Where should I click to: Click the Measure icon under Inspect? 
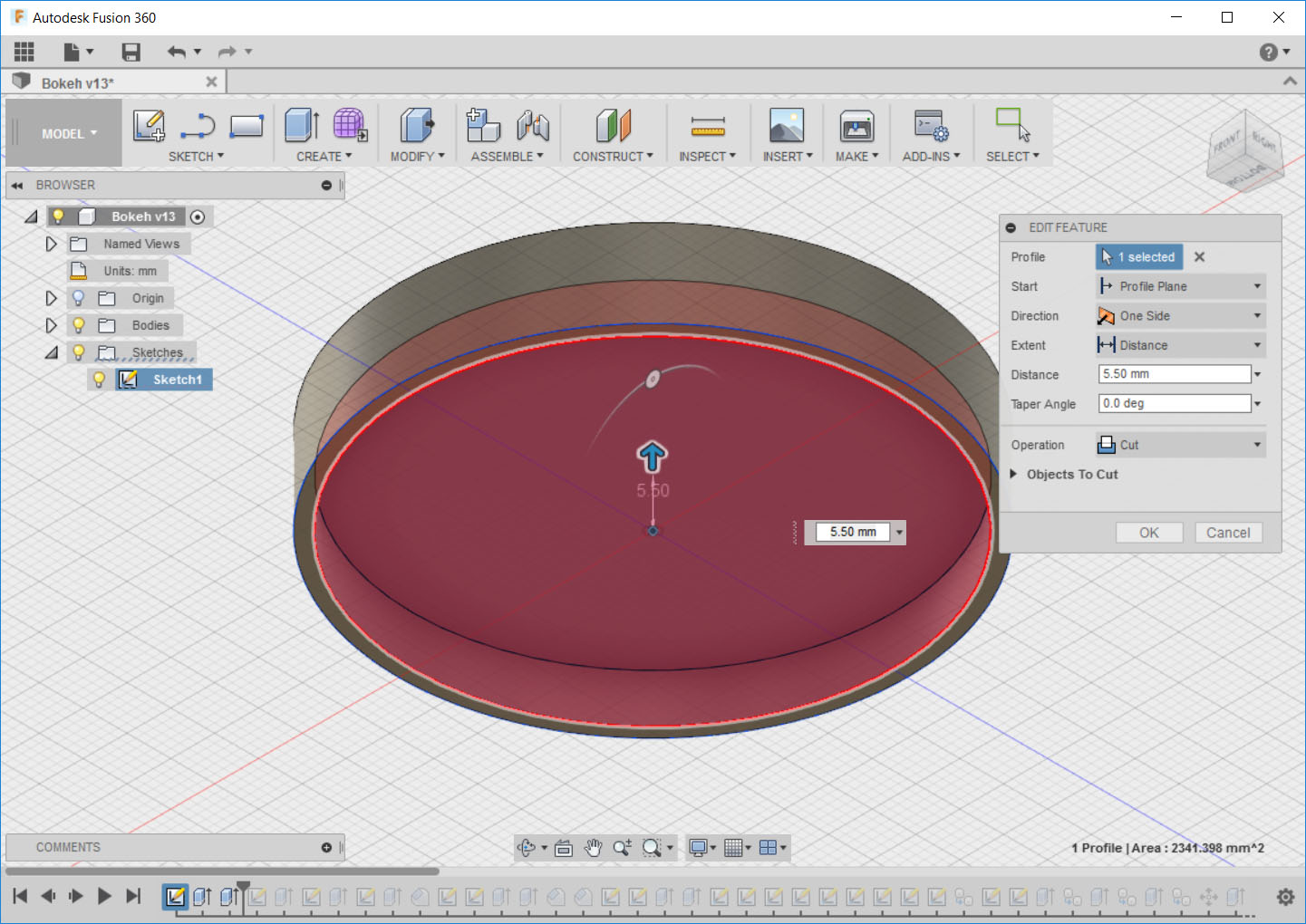[x=707, y=126]
